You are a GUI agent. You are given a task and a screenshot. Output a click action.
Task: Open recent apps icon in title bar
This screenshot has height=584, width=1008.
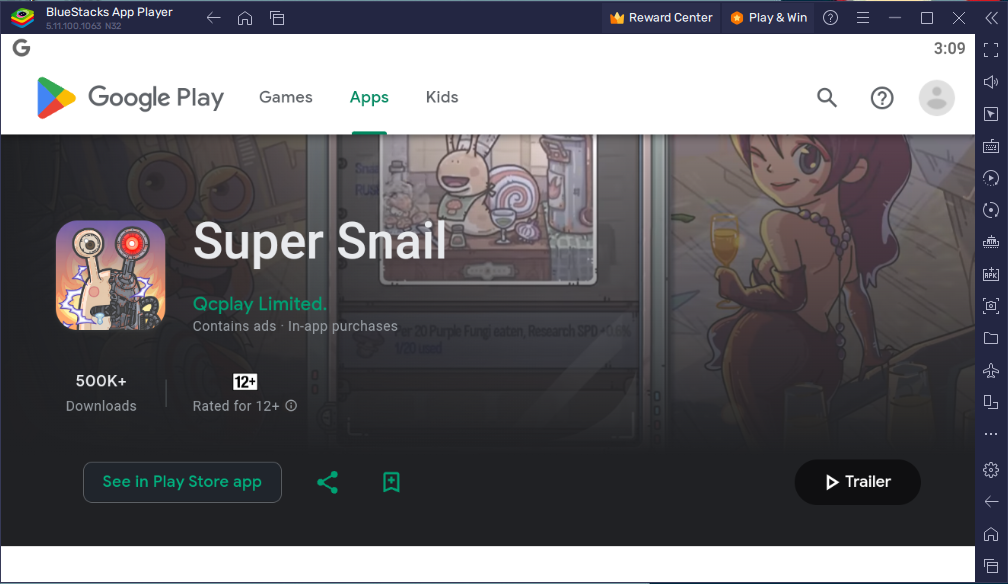click(277, 18)
